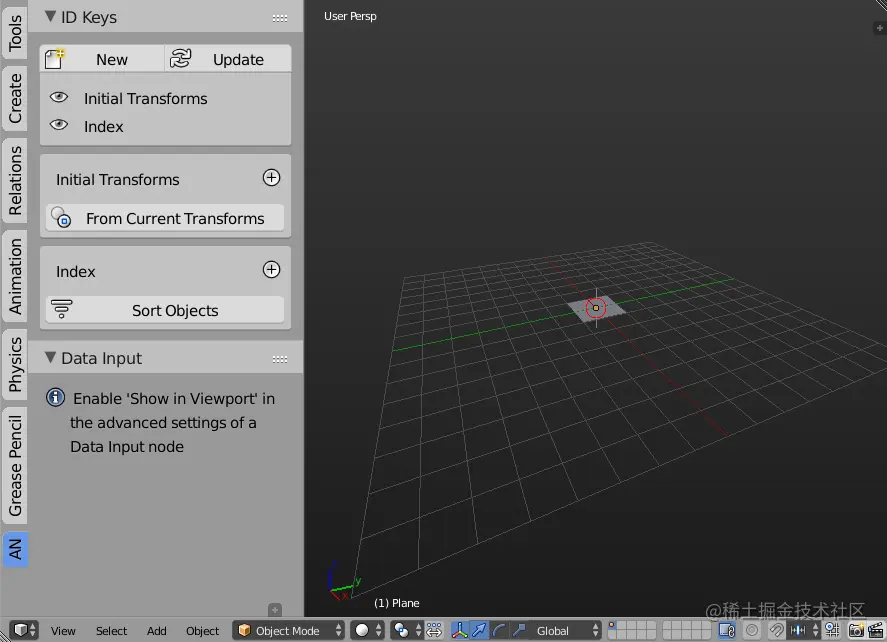Open the editor type selector
The image size is (887, 642).
24,630
